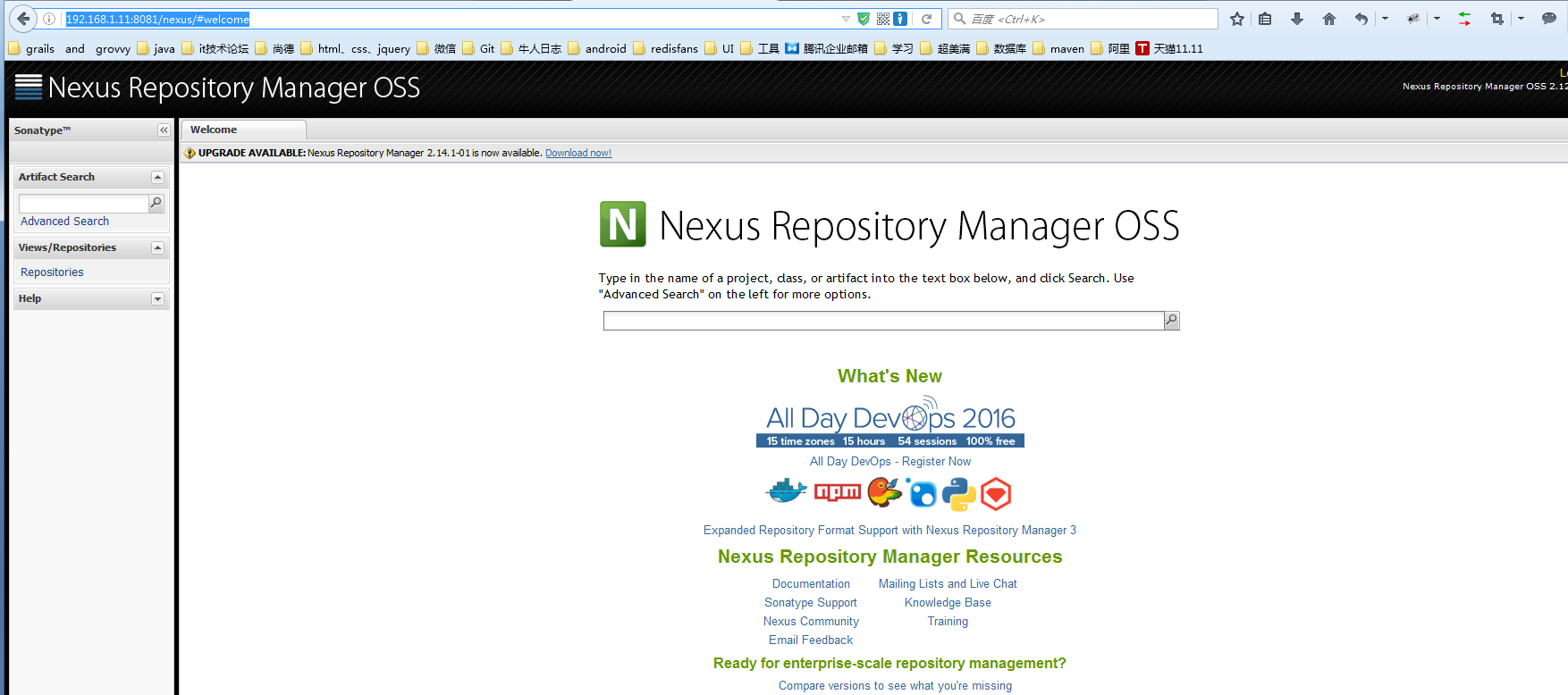Click the Docker whale format icon
1568x695 pixels.
[x=788, y=492]
